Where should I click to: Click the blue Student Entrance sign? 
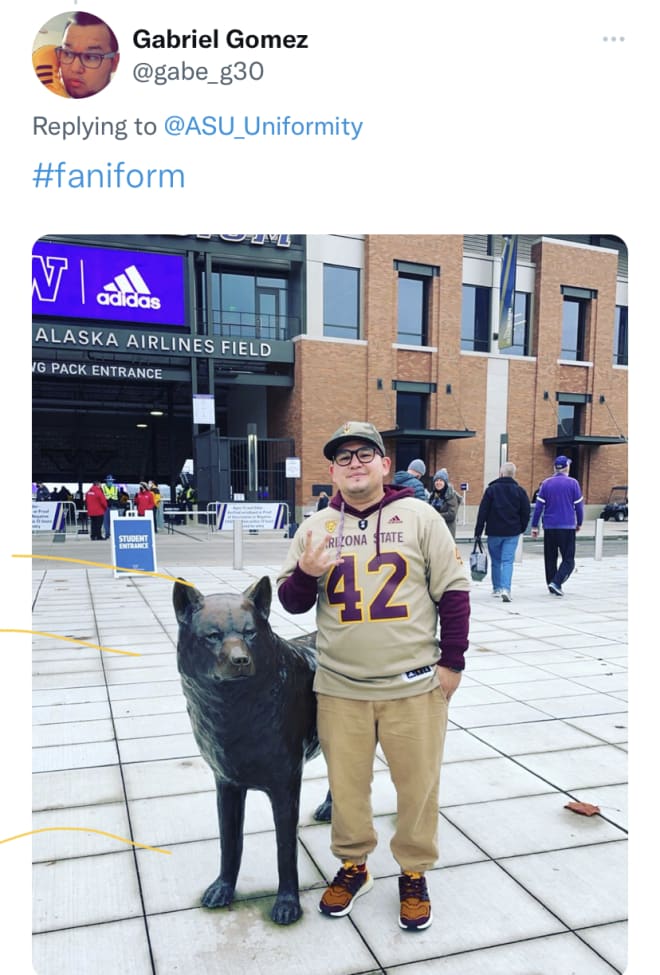(x=133, y=544)
